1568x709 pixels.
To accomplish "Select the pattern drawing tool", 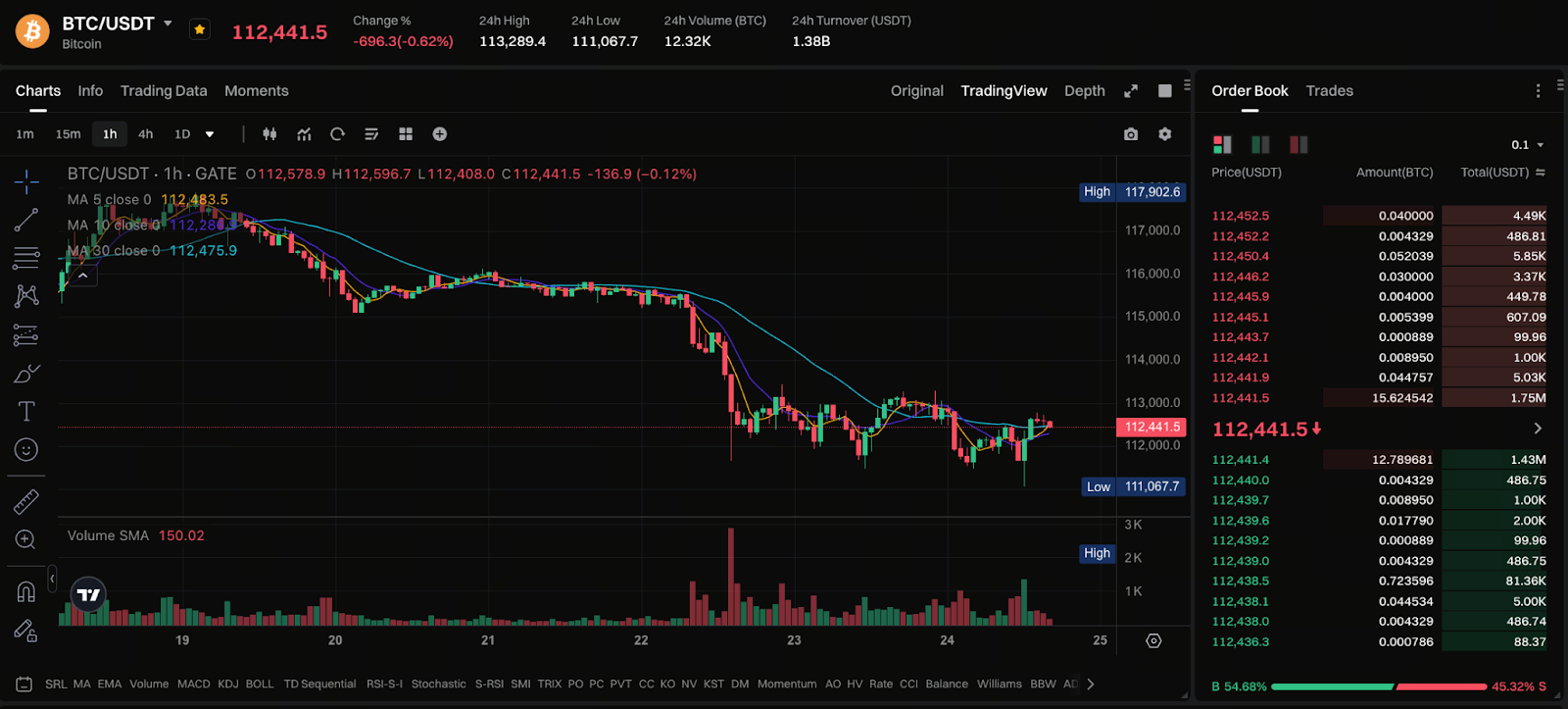I will pos(26,296).
